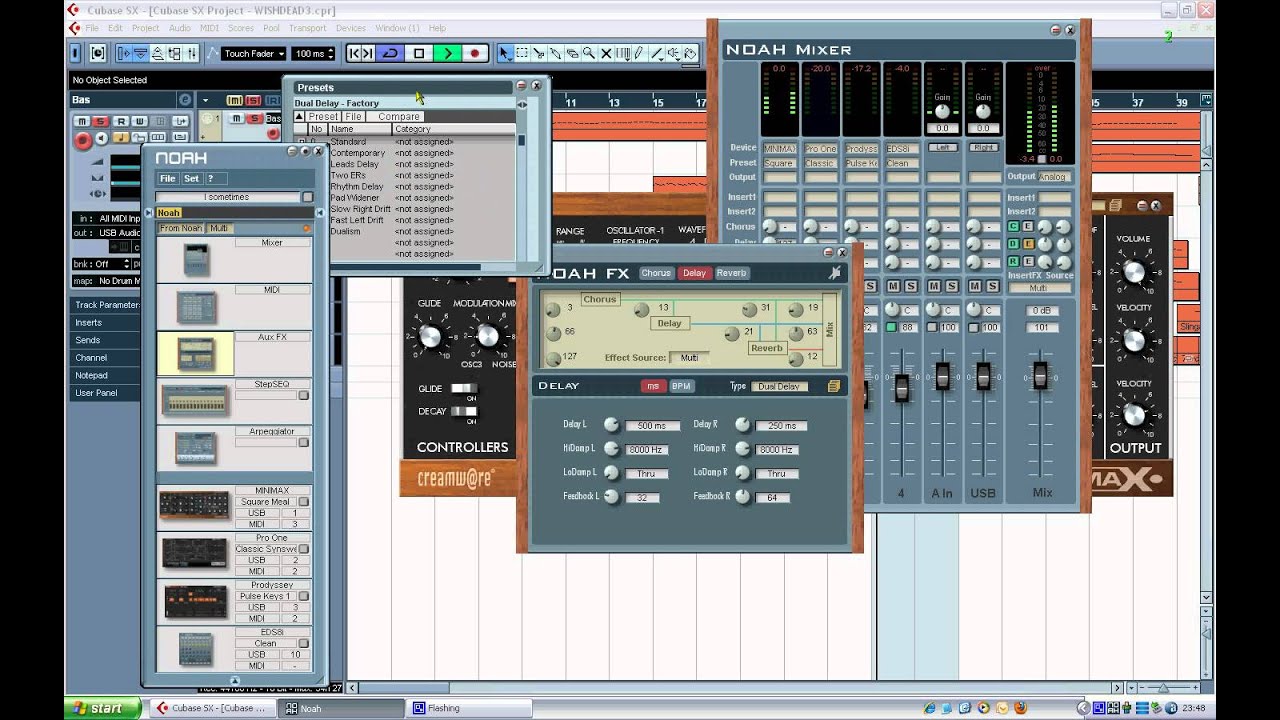Select the Line tool
Screen dimensions: 1280x720
coord(656,53)
